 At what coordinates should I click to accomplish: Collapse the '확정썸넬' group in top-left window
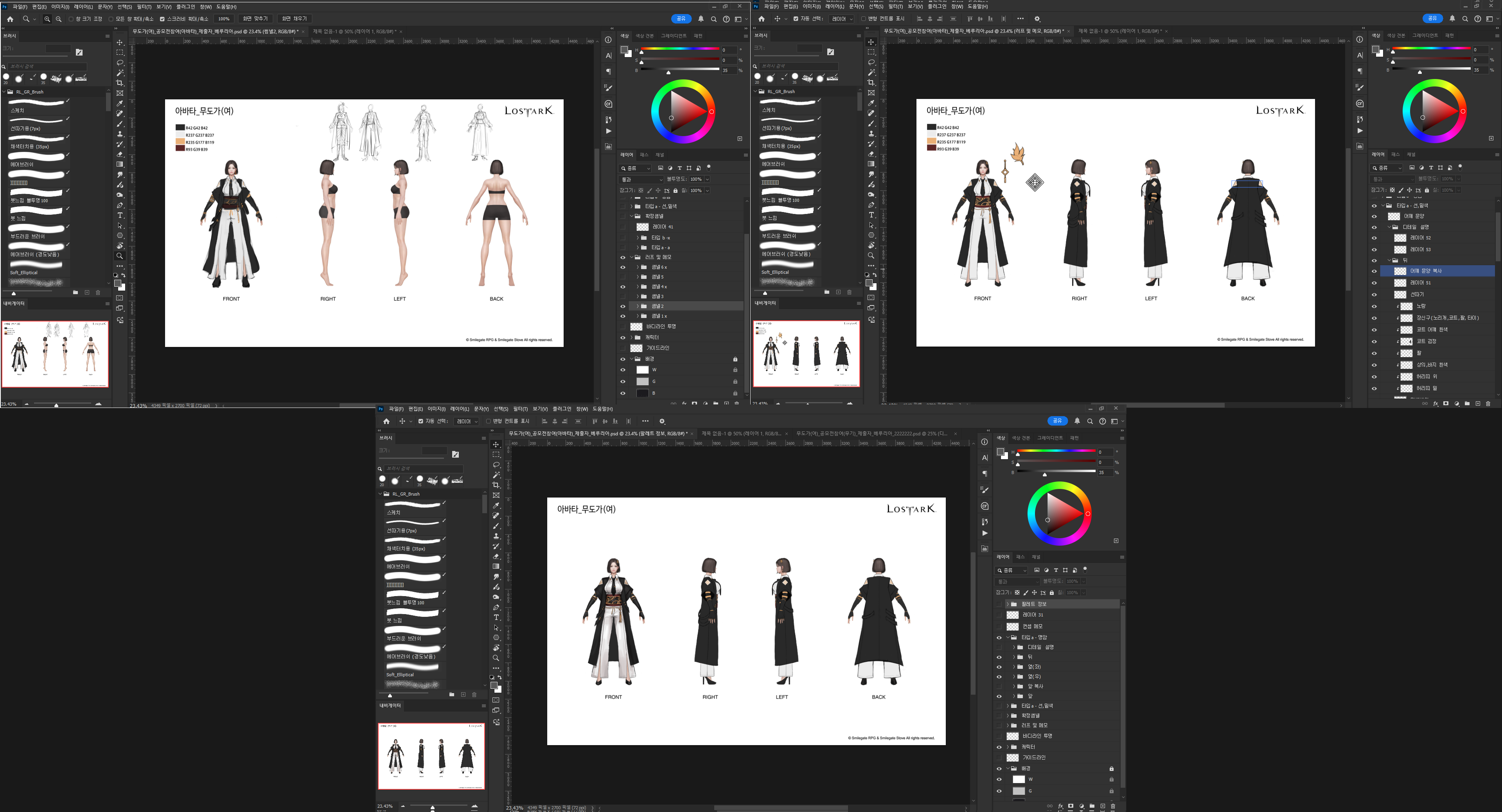pos(631,216)
